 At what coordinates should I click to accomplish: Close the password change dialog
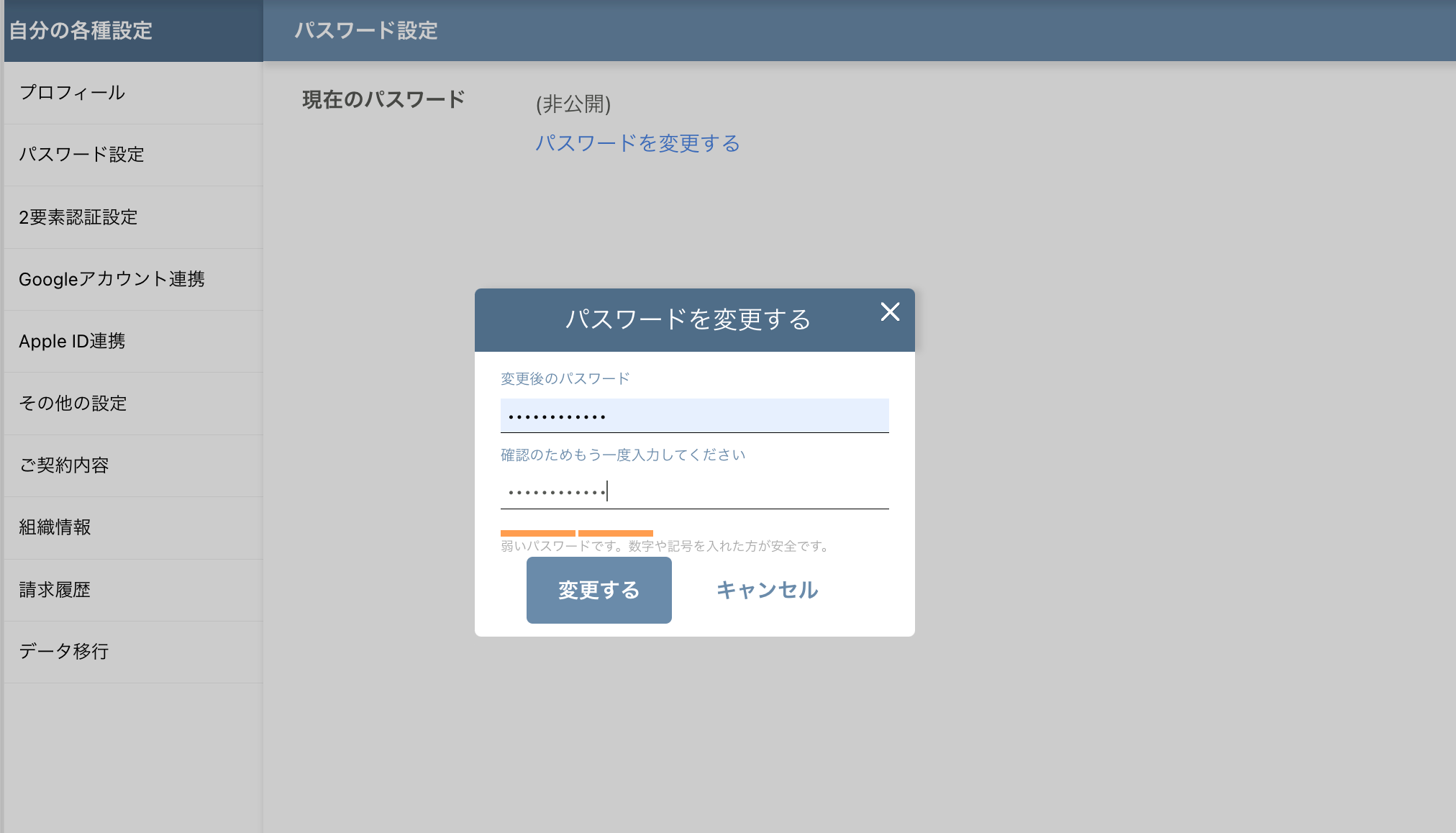point(891,312)
